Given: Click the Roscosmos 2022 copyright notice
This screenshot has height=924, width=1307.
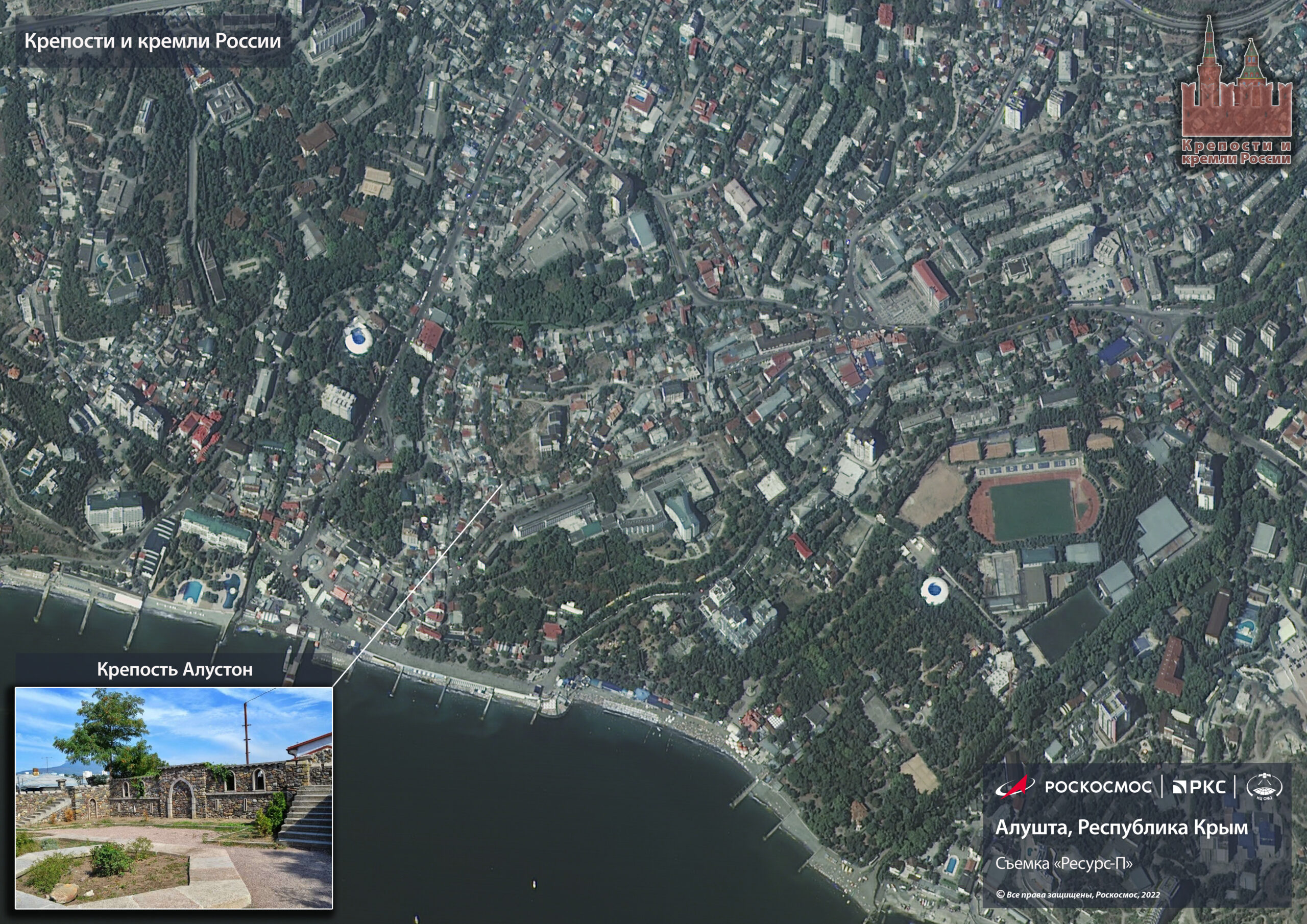Looking at the screenshot, I should pyautogui.click(x=1078, y=894).
